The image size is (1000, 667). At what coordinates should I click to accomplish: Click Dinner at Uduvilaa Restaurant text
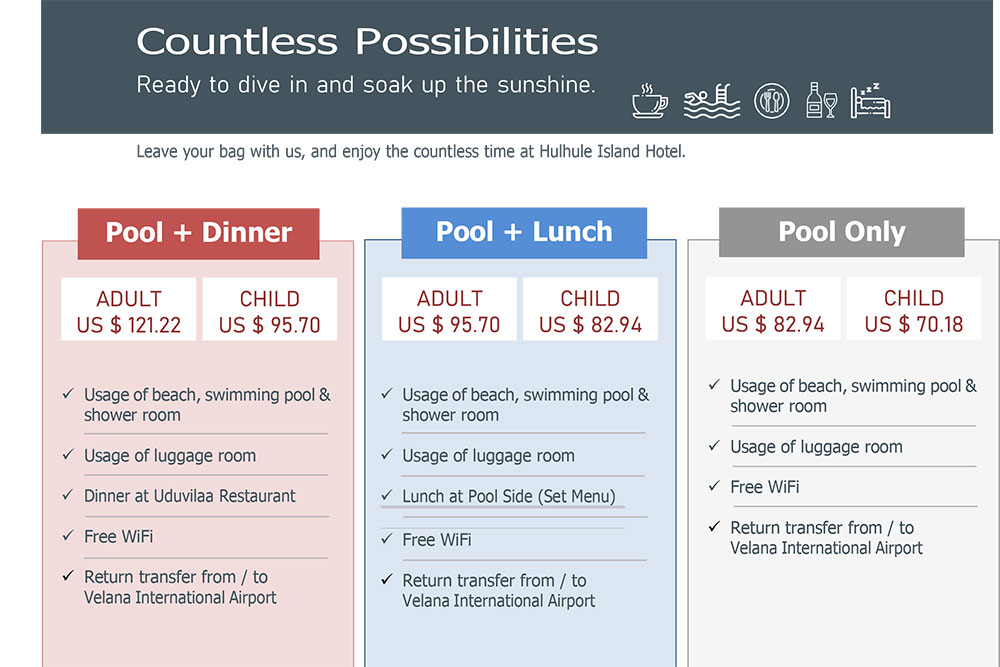pyautogui.click(x=189, y=495)
